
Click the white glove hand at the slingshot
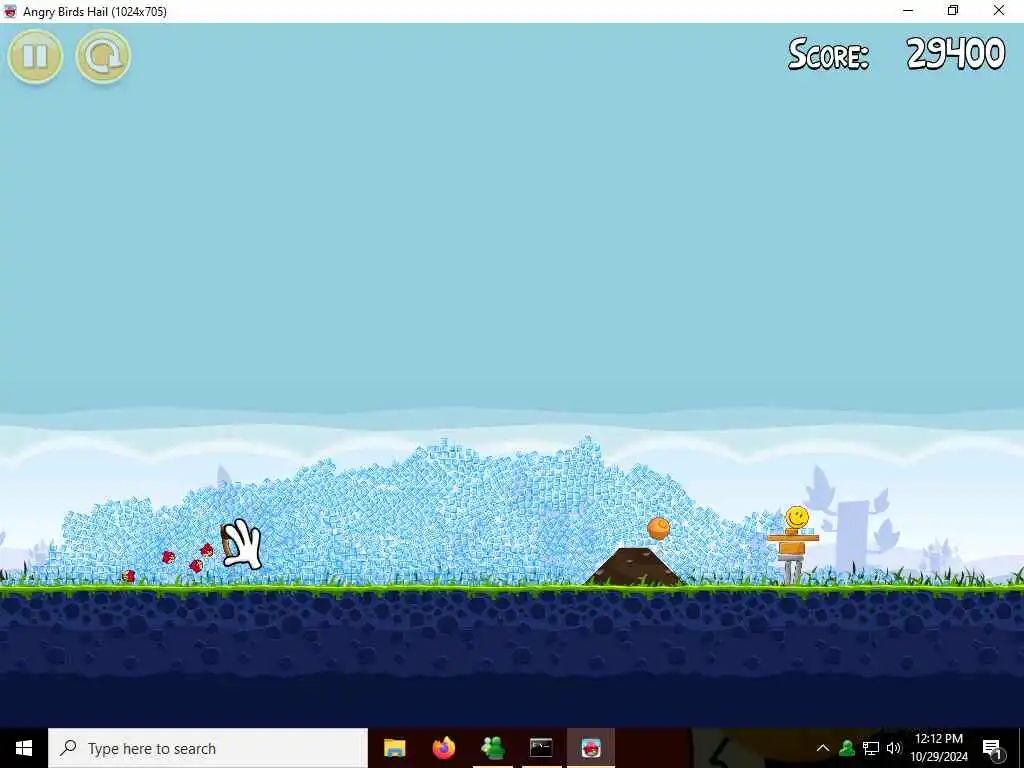tap(242, 545)
